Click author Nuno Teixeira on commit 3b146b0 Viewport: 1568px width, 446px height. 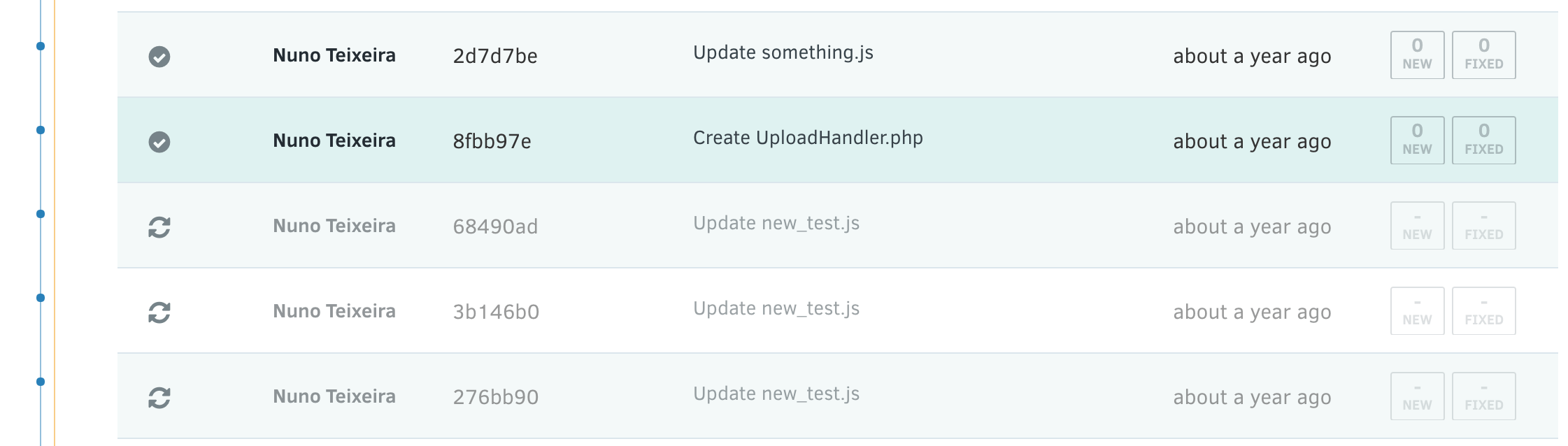(x=334, y=311)
